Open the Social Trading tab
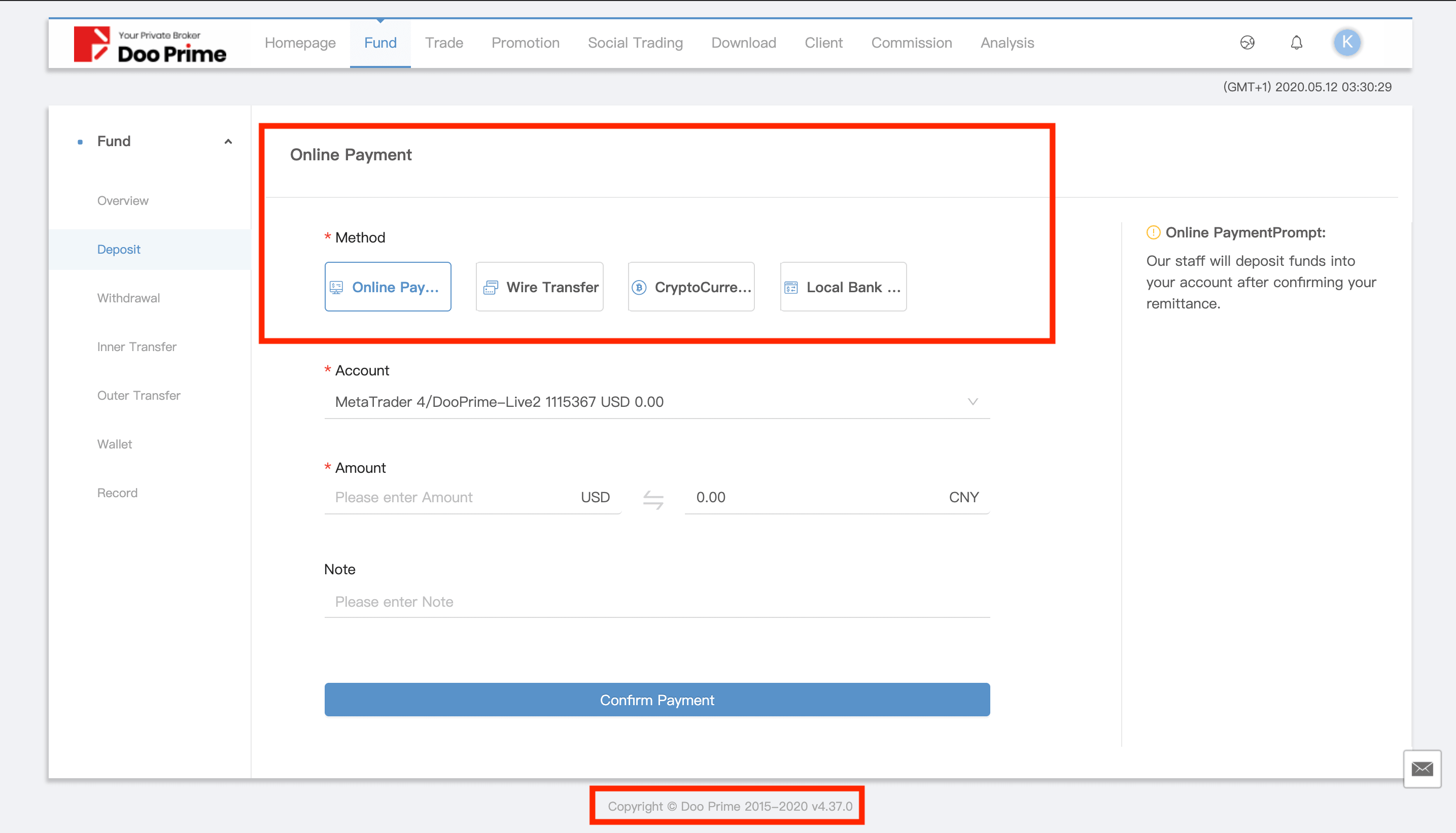Image resolution: width=1456 pixels, height=833 pixels. click(x=635, y=43)
